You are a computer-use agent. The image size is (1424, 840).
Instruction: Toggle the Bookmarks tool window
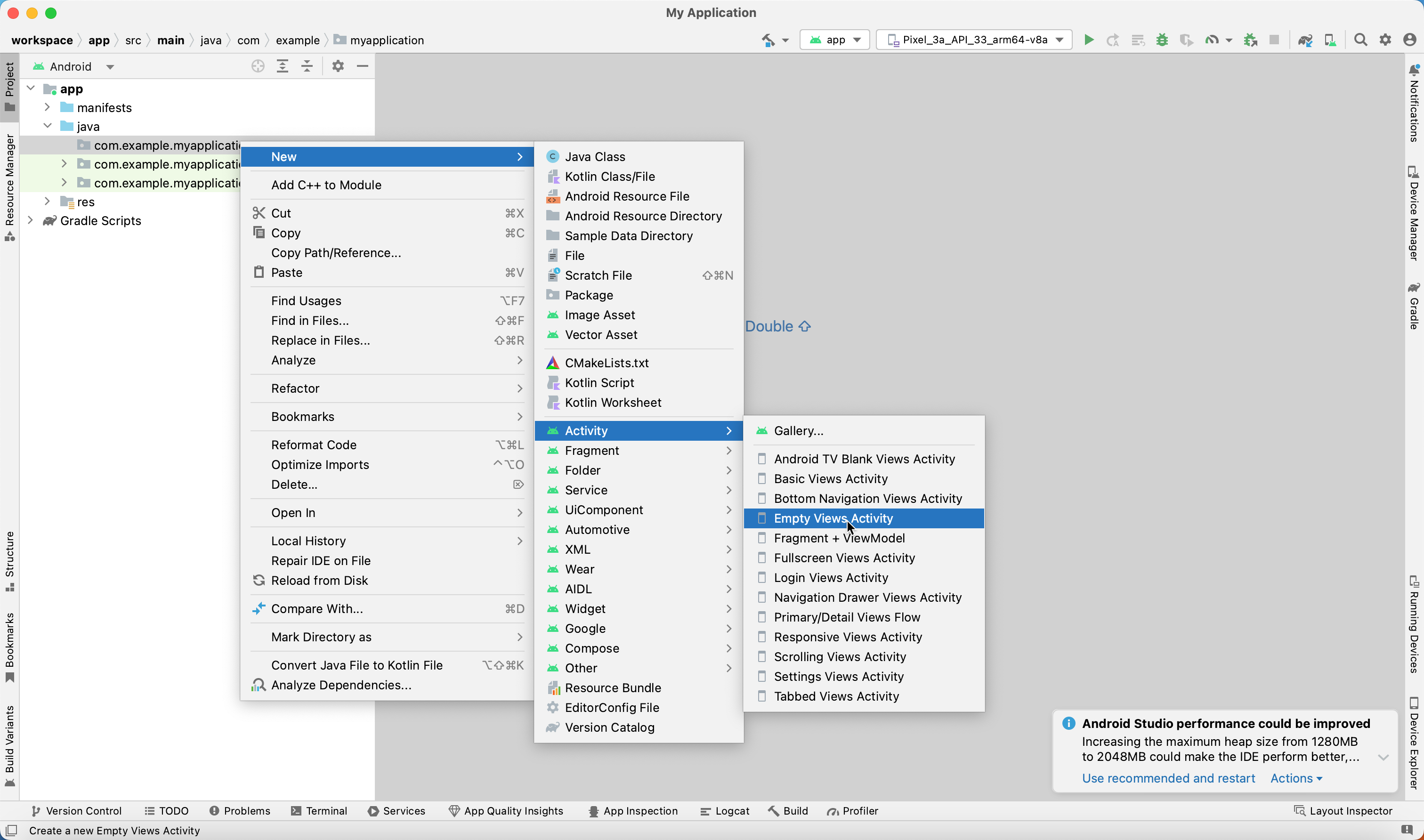pyautogui.click(x=9, y=647)
